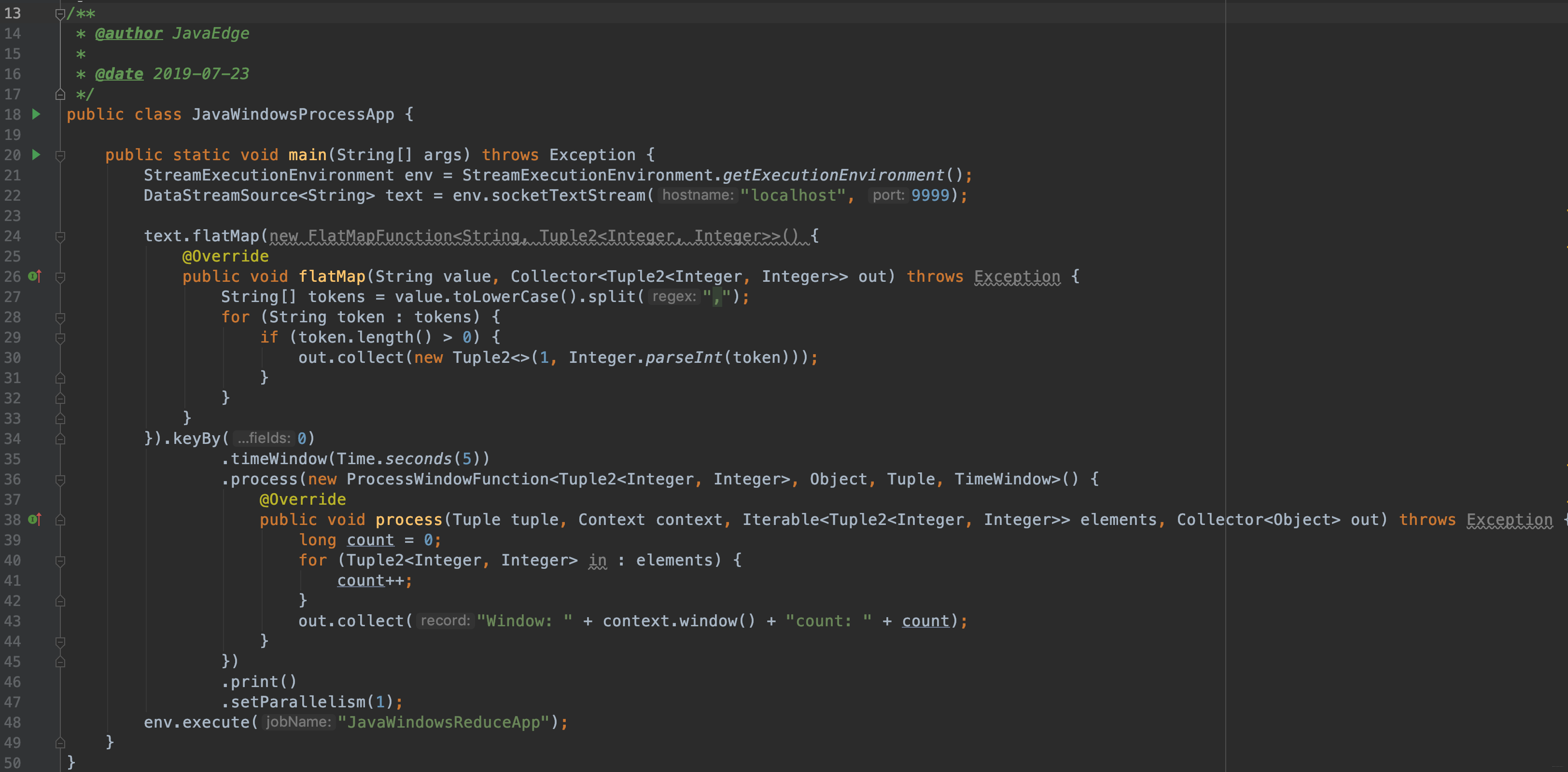Viewport: 1568px width, 772px height.
Task: Click the @author Javadoc tag
Action: coord(128,33)
